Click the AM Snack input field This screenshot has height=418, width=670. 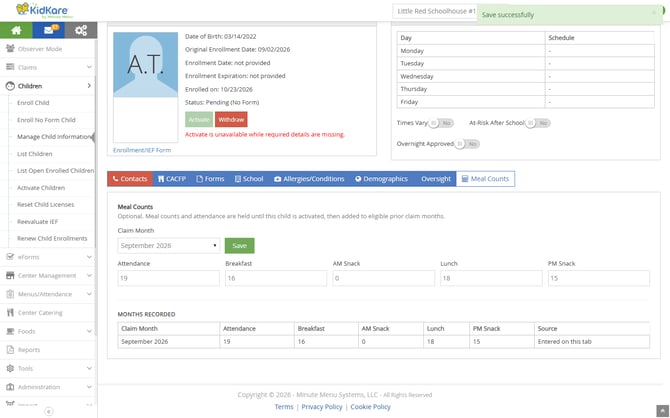(384, 278)
